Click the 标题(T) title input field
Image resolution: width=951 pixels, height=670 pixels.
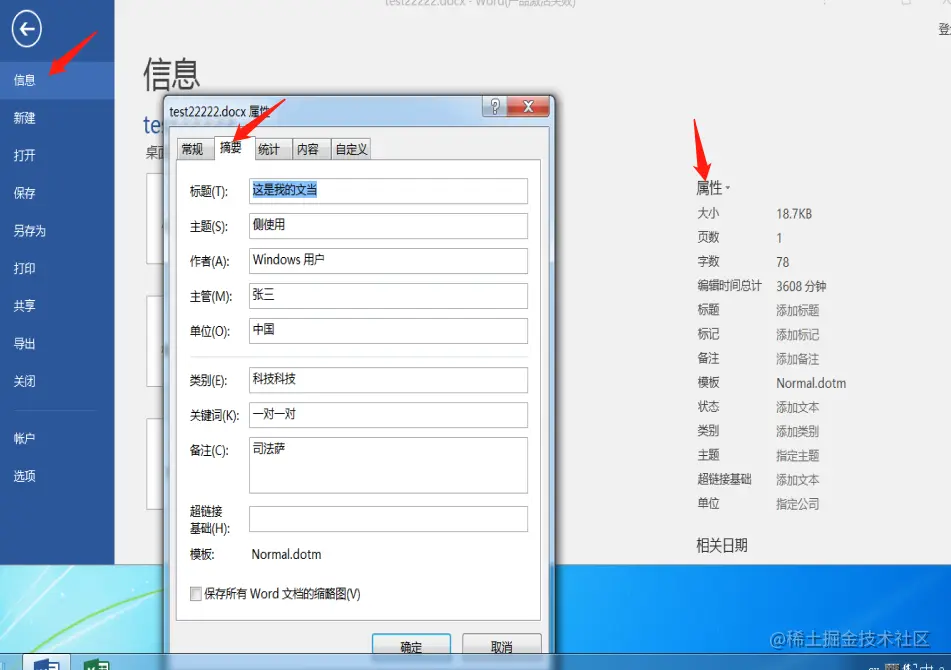(x=388, y=190)
